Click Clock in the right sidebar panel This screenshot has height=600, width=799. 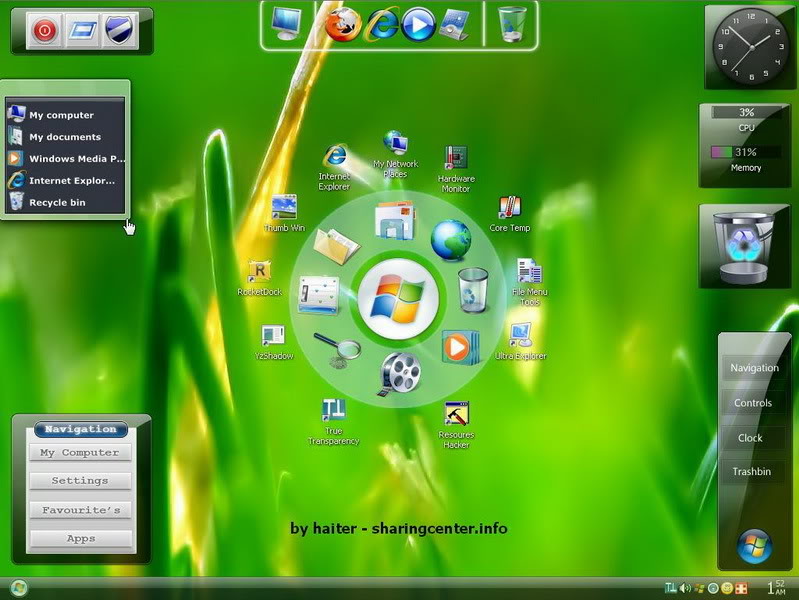751,438
